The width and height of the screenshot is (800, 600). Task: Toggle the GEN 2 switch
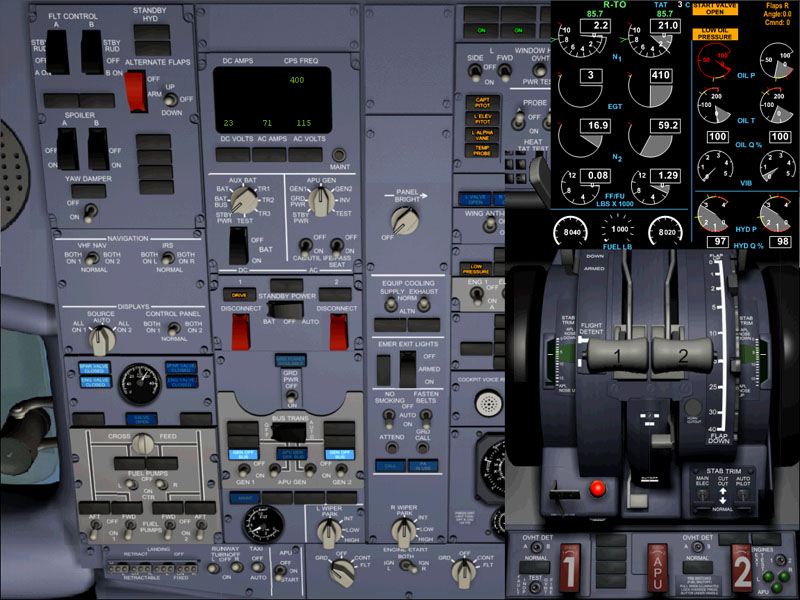tap(341, 470)
